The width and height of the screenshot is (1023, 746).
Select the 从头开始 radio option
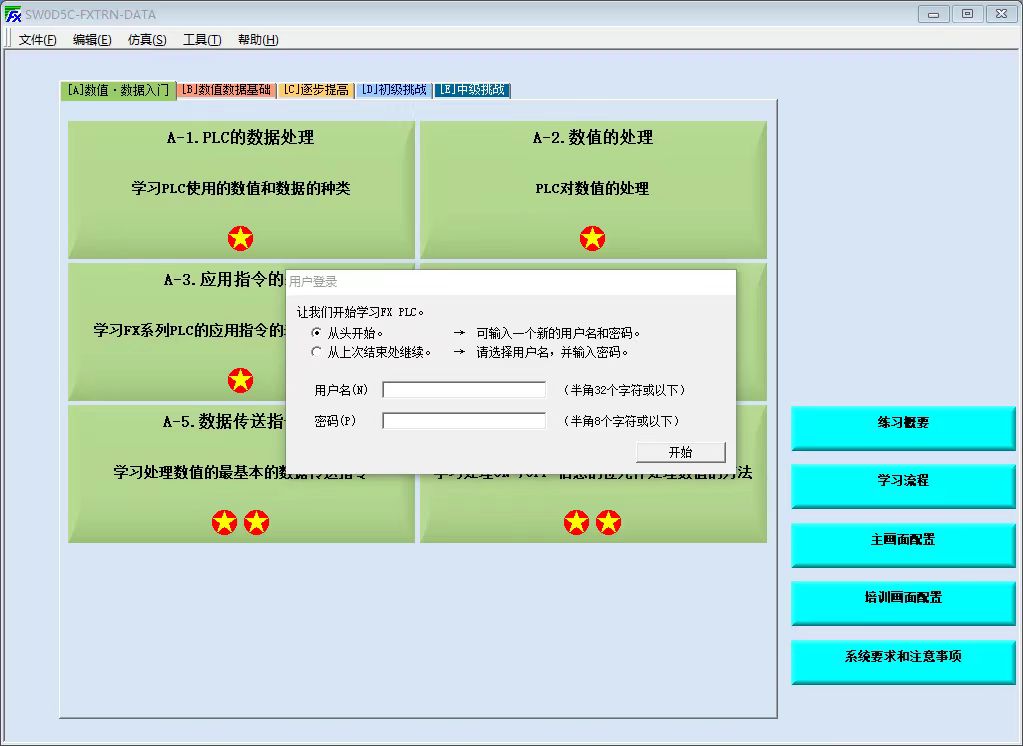pyautogui.click(x=317, y=333)
